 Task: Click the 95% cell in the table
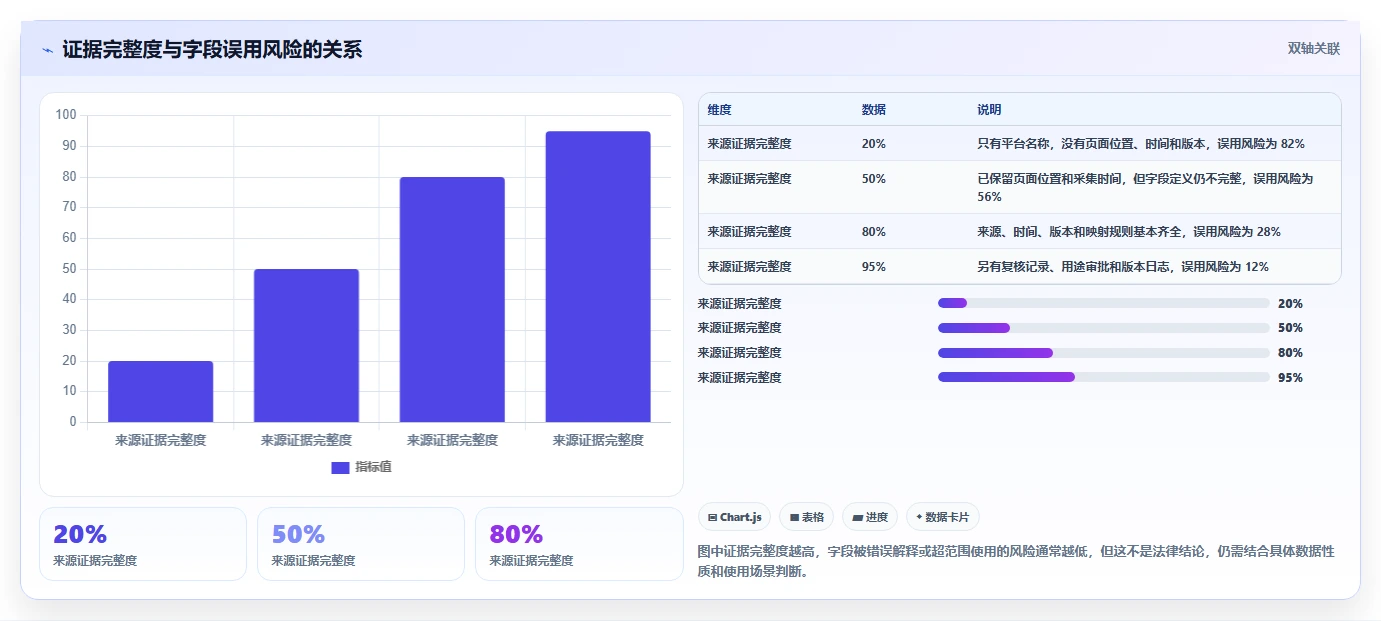[873, 267]
